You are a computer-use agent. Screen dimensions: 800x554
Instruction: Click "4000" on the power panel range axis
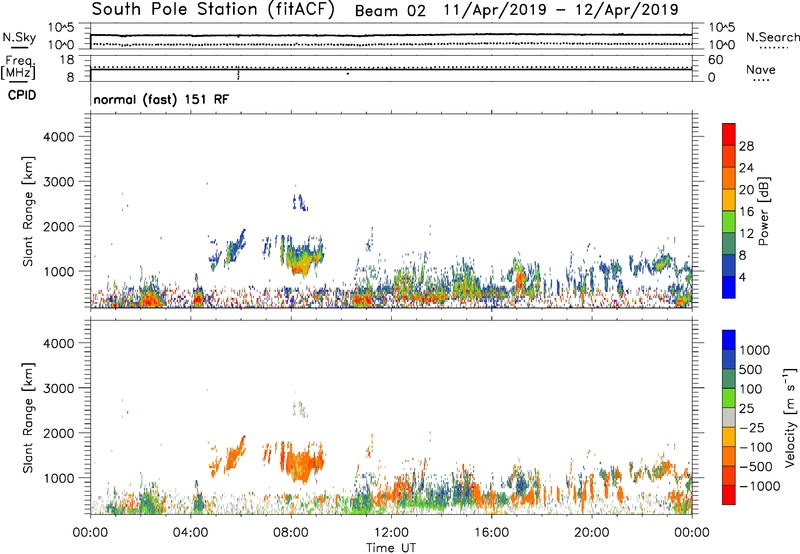[x=59, y=137]
